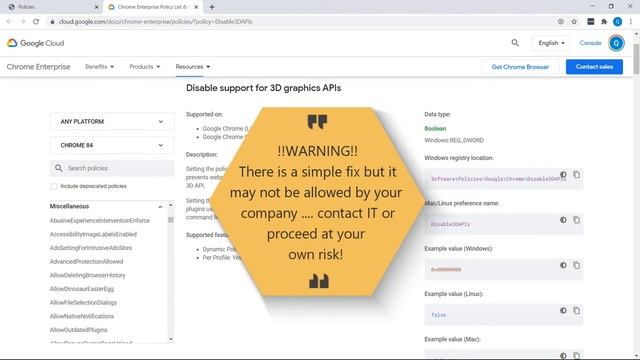Toggle dark theme for Example value (Linux)
640x360 pixels.
[x=563, y=311]
